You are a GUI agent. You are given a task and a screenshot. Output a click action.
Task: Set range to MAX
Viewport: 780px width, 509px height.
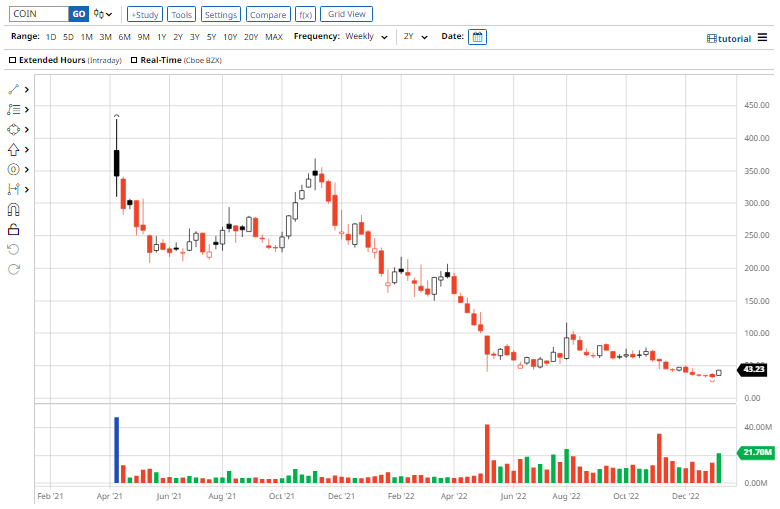coord(274,37)
